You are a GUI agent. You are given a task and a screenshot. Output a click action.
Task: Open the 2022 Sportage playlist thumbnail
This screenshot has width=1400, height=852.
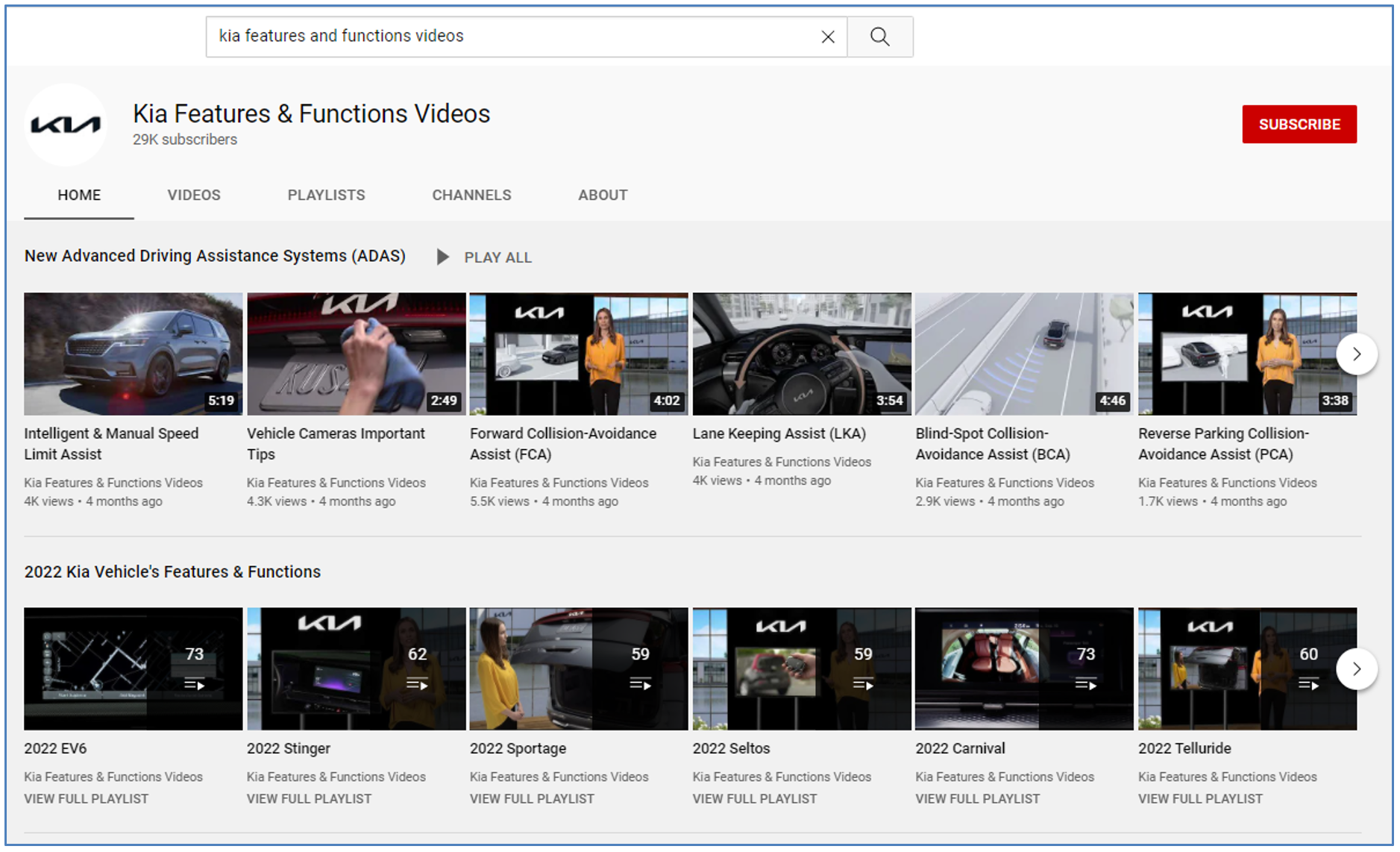coord(579,668)
